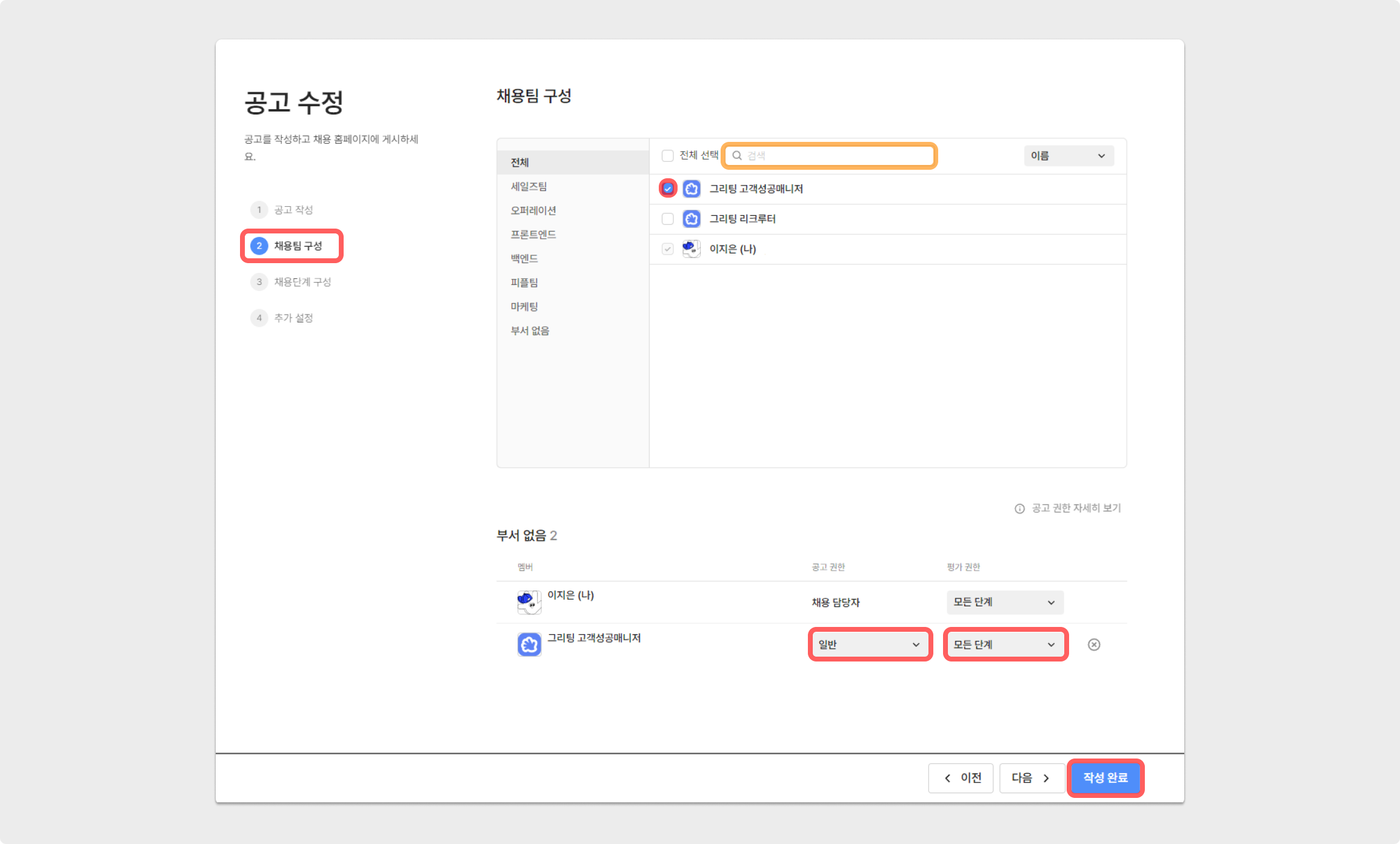Open 일반 permission dropdown for 고객성공매니저
This screenshot has height=844, width=1400.
pyautogui.click(x=869, y=645)
